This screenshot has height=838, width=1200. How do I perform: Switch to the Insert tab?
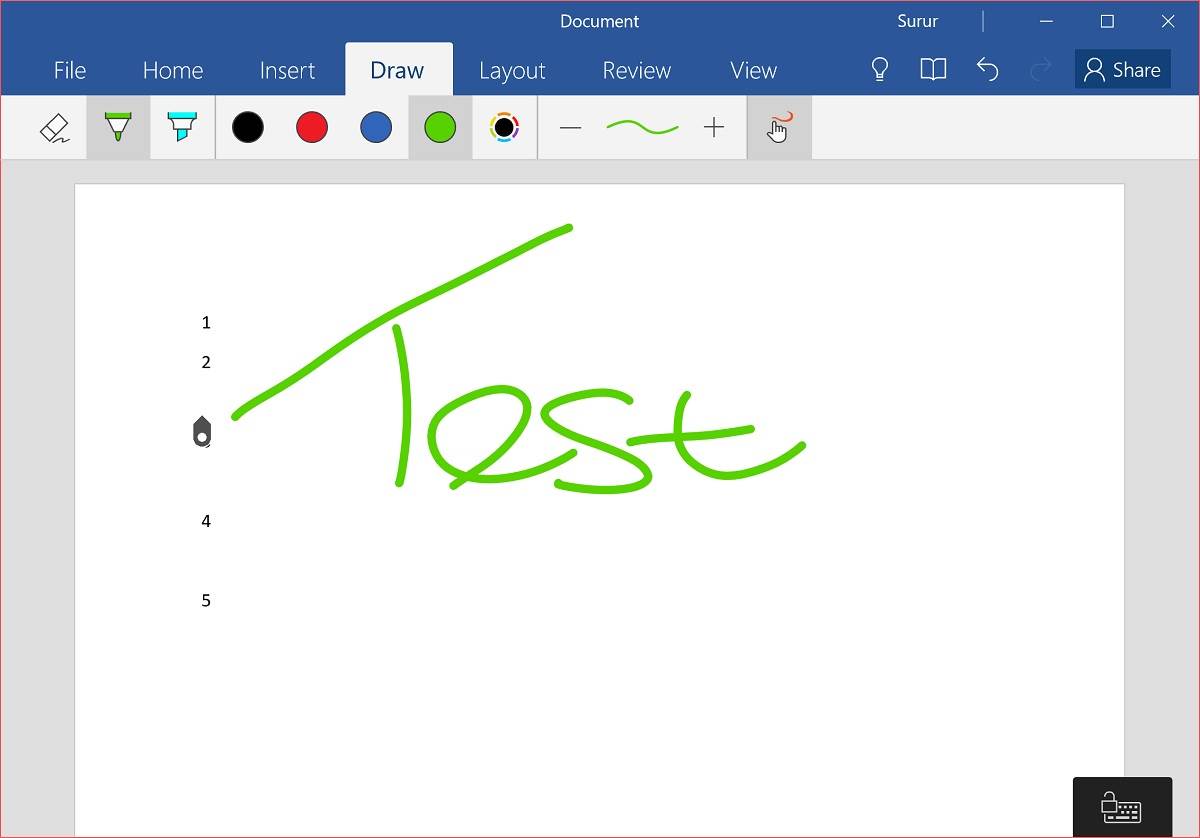coord(287,70)
